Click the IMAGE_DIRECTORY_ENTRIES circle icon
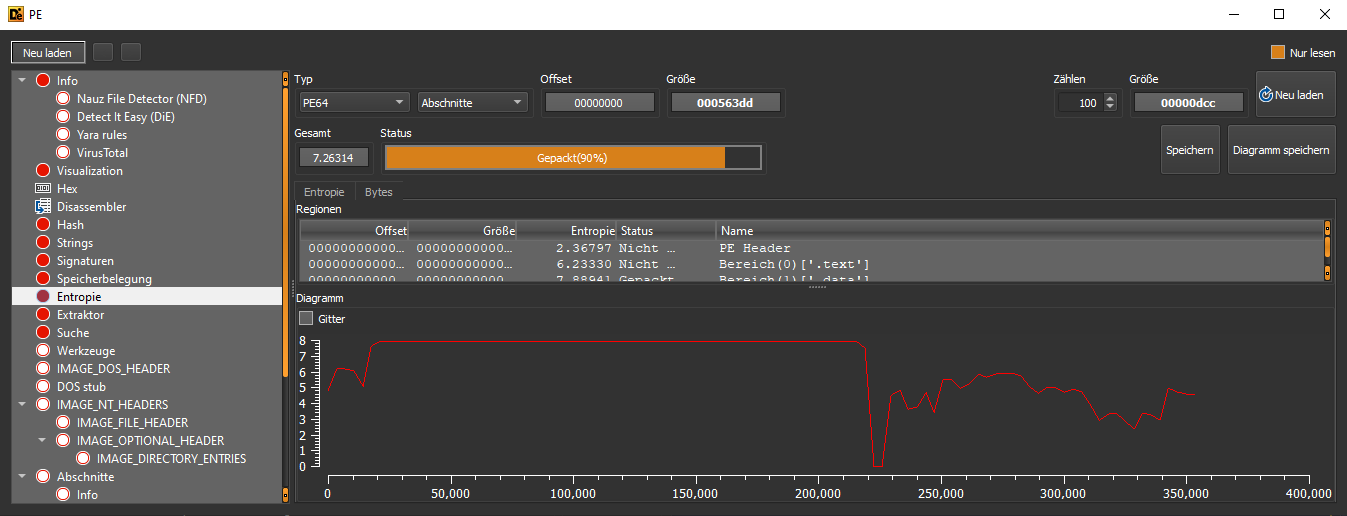1347x516 pixels. click(83, 459)
